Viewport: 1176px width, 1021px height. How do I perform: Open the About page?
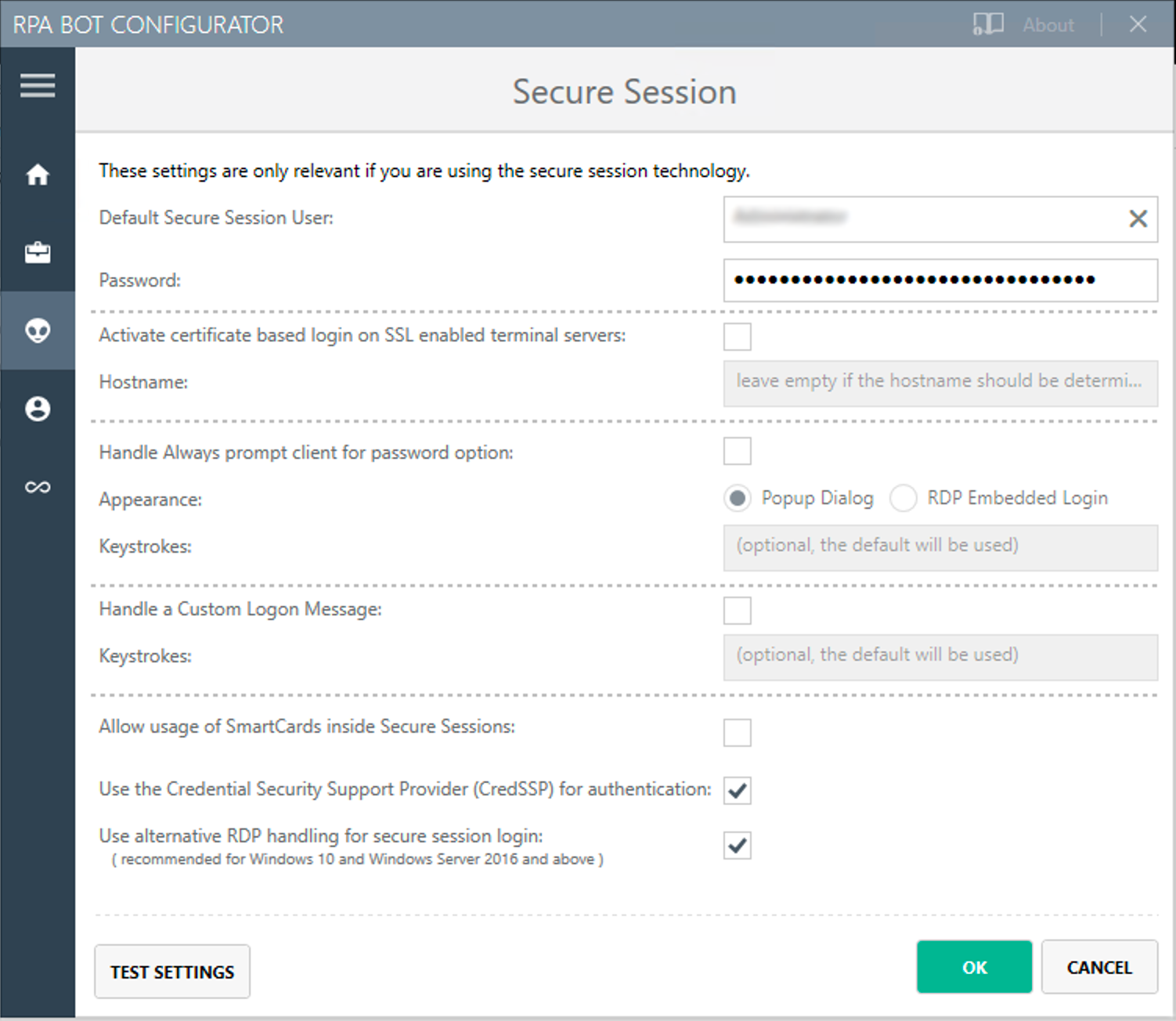tap(1047, 24)
